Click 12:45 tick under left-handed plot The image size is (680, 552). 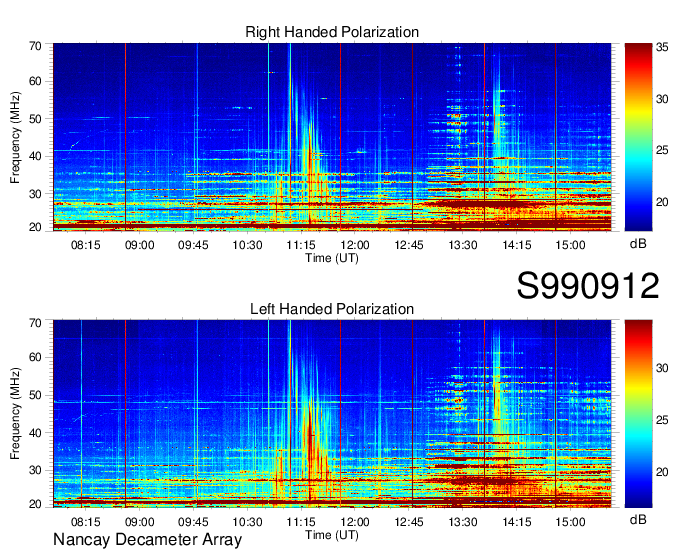(409, 522)
